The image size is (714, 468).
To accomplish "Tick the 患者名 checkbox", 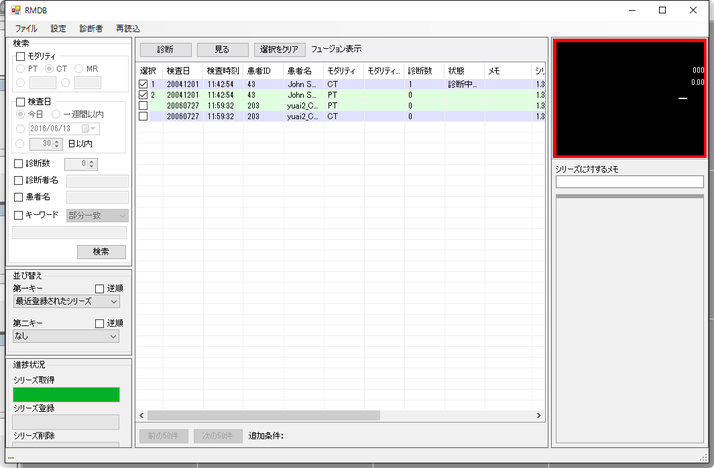I will [x=19, y=198].
